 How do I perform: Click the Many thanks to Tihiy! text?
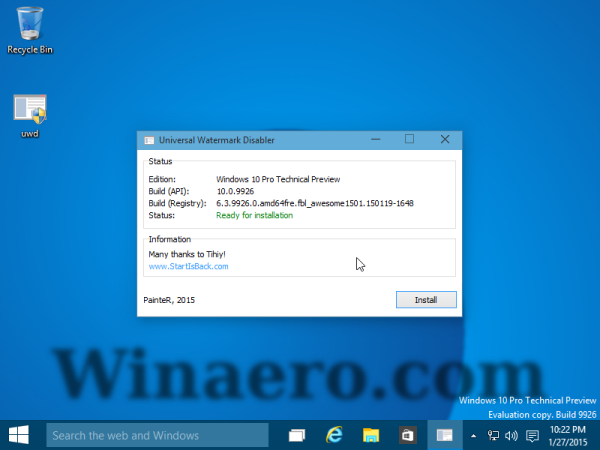point(187,254)
